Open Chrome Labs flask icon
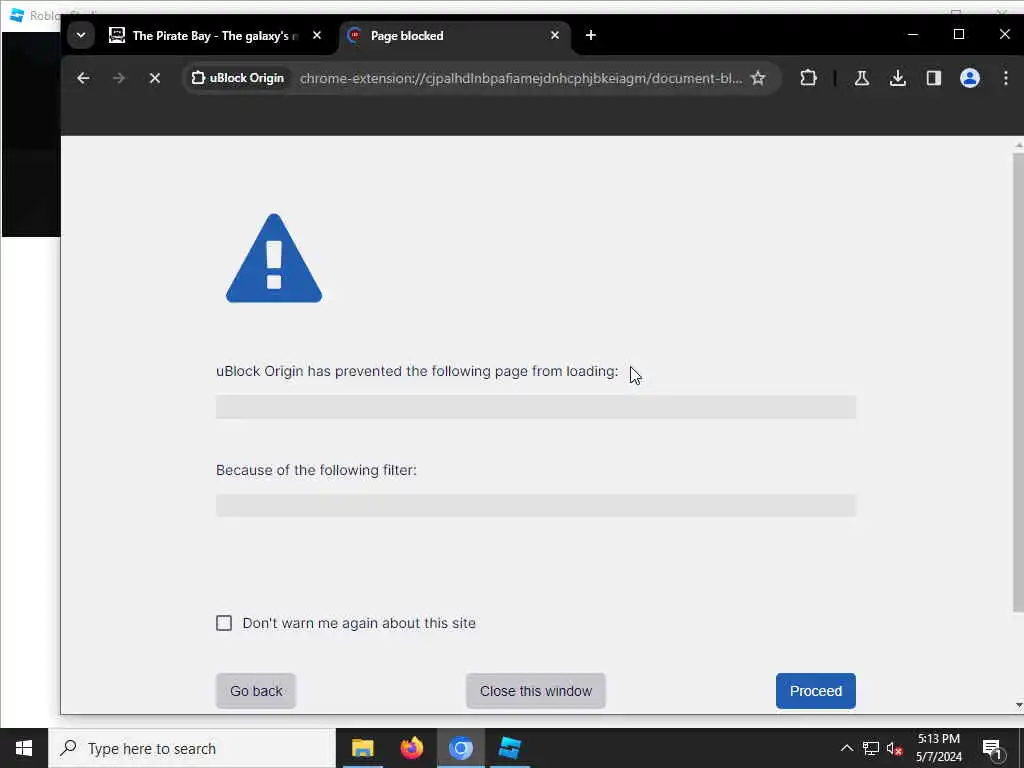 click(861, 78)
